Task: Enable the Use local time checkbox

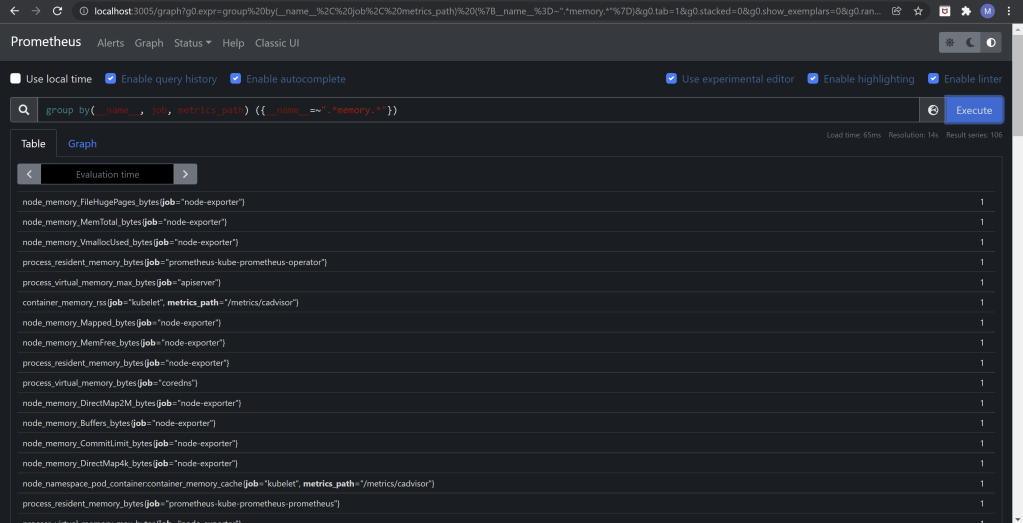Action: pos(15,79)
